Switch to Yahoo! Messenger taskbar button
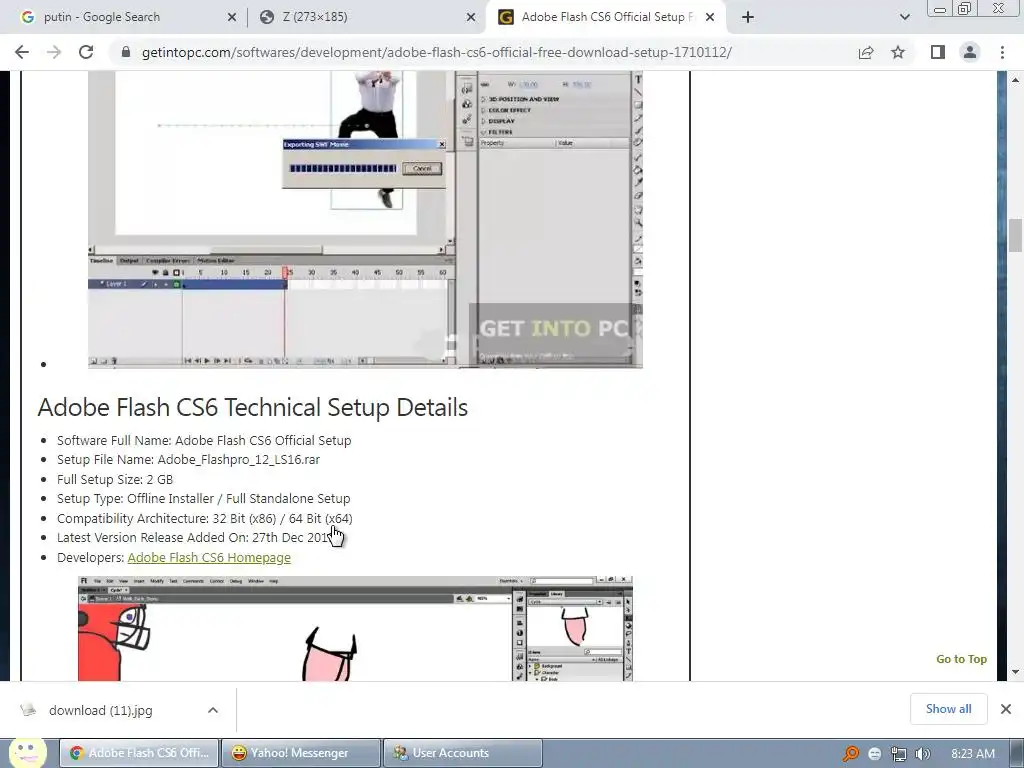 click(x=300, y=753)
